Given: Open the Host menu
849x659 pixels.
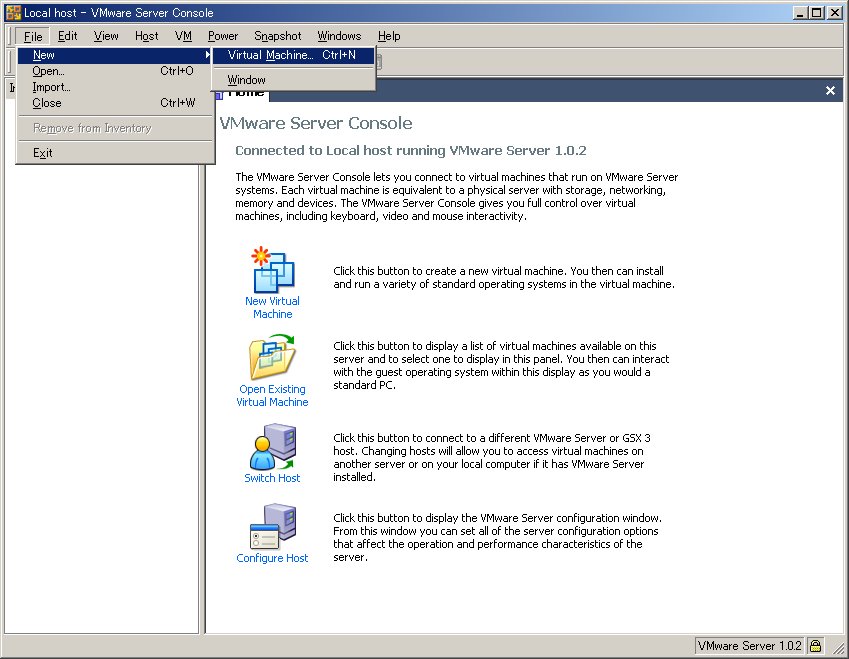Looking at the screenshot, I should [x=147, y=36].
